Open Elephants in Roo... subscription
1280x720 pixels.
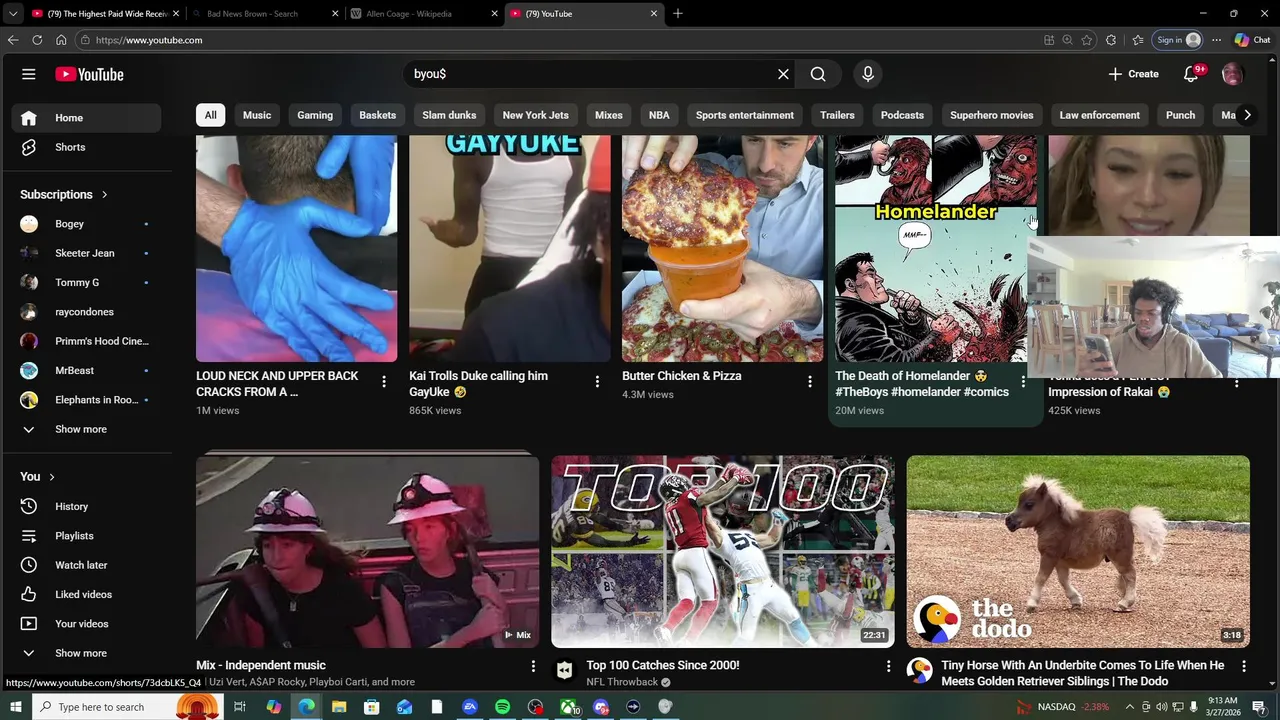(86, 400)
